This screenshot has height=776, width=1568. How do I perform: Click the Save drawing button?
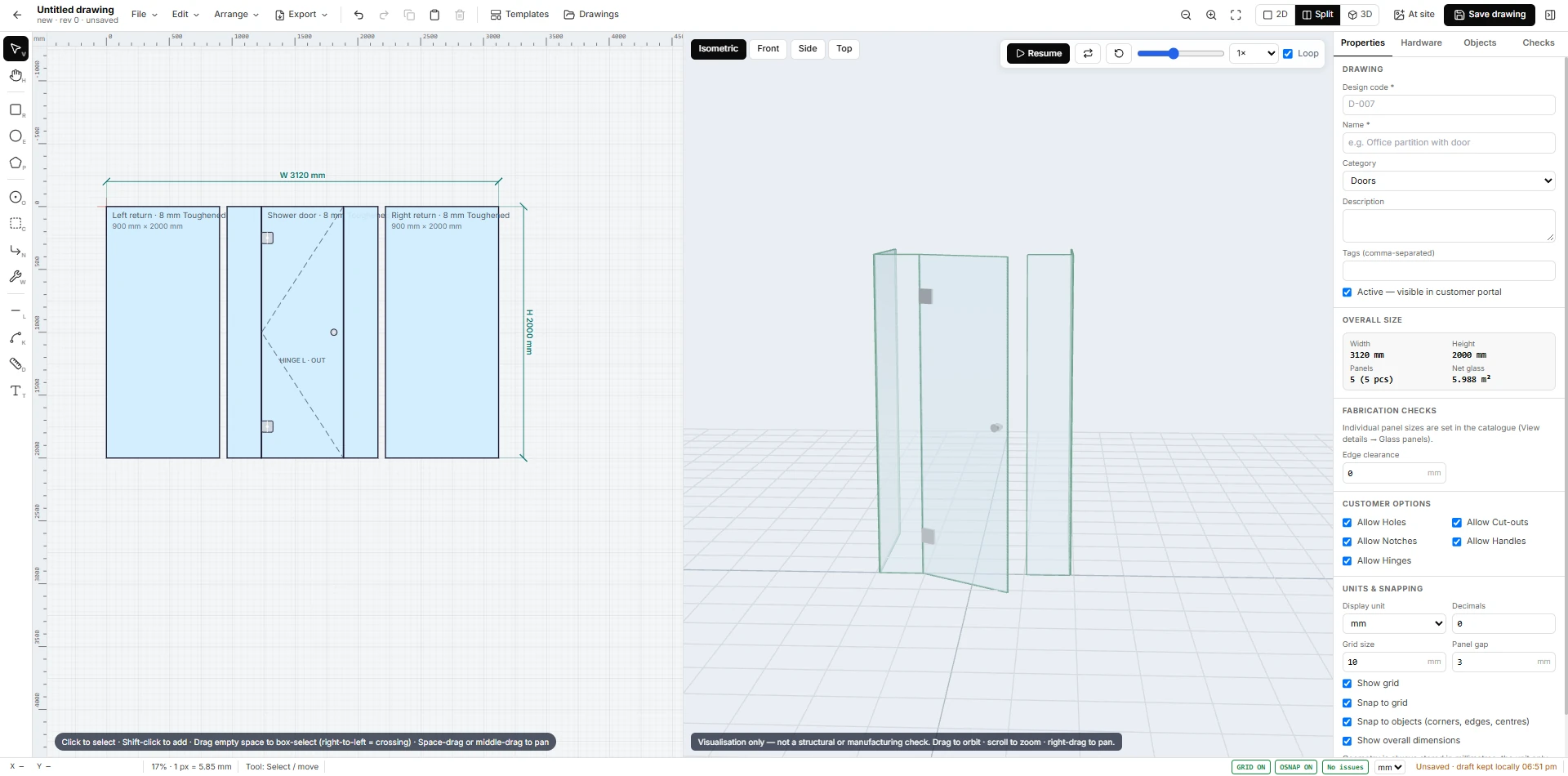pos(1490,15)
